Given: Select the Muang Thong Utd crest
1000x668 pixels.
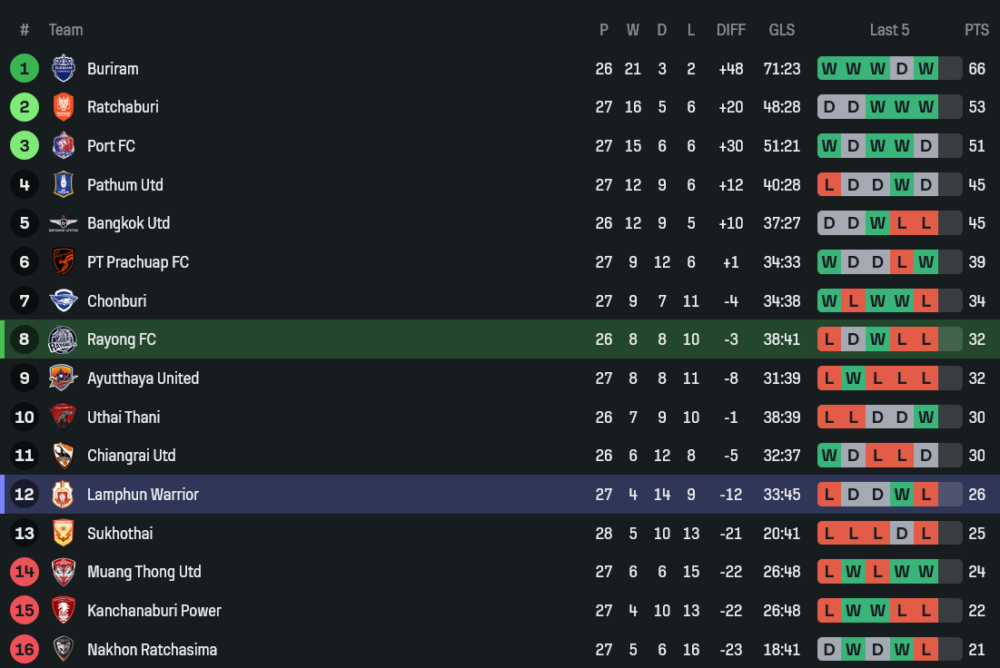Looking at the screenshot, I should tap(63, 572).
